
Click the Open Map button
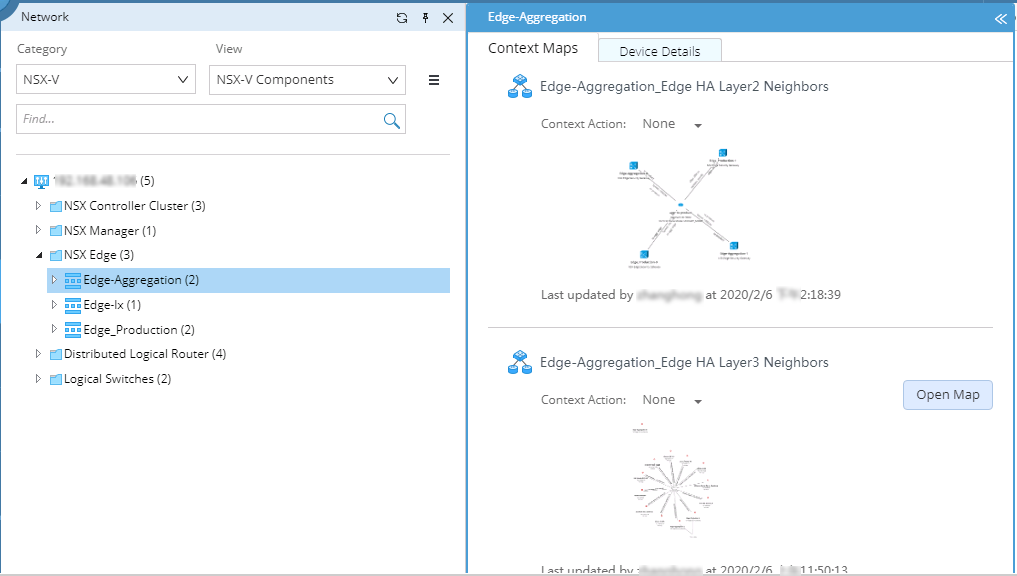(948, 395)
